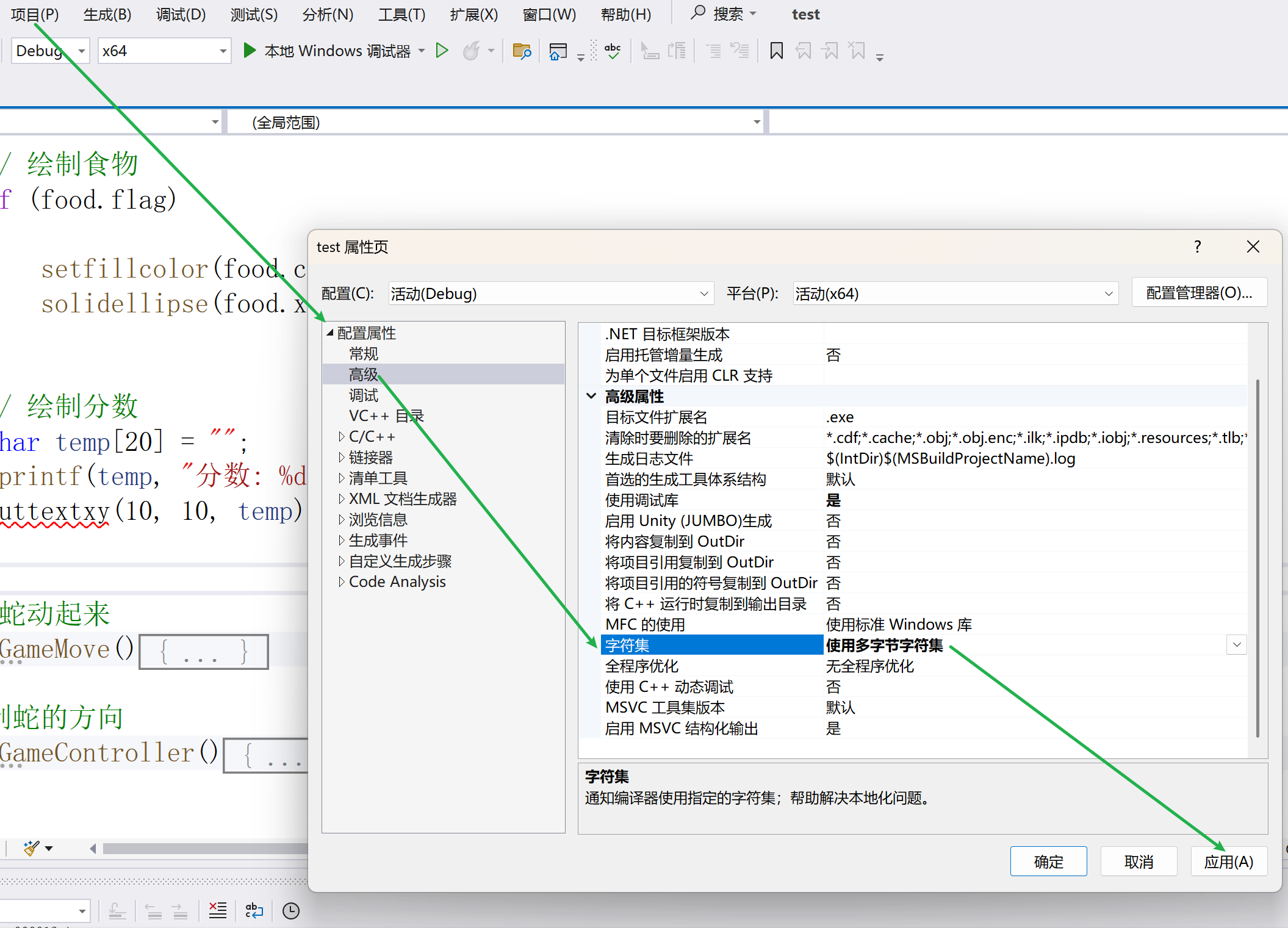Start without debugging outline play icon
This screenshot has width=1288, height=928.
(442, 51)
